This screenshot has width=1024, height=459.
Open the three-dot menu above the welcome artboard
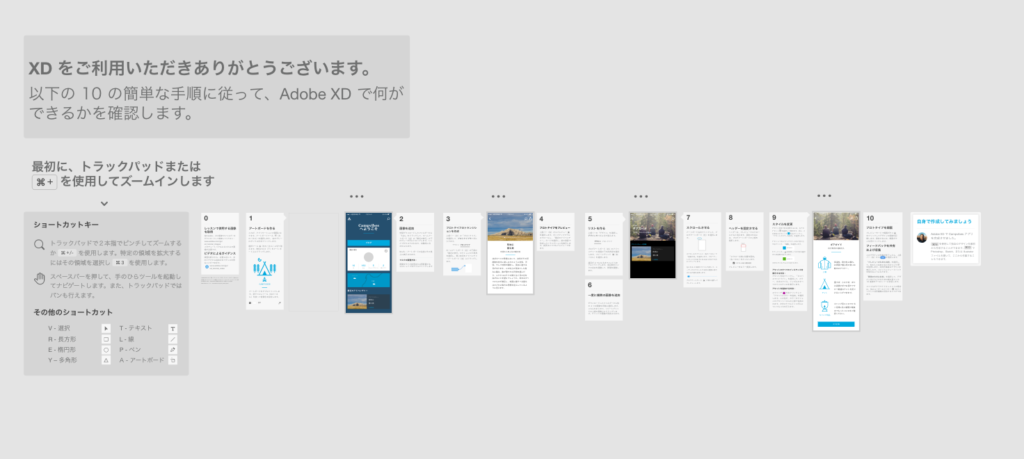point(356,196)
